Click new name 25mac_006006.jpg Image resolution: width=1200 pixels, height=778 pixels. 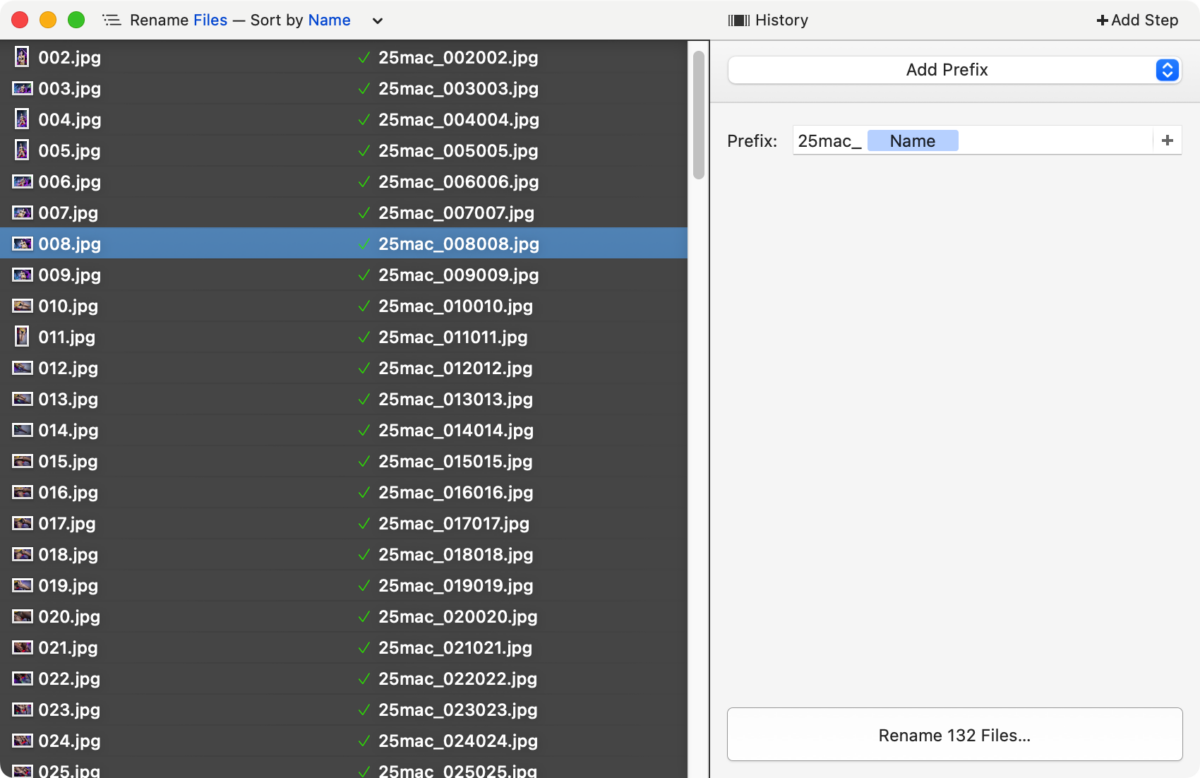click(459, 182)
